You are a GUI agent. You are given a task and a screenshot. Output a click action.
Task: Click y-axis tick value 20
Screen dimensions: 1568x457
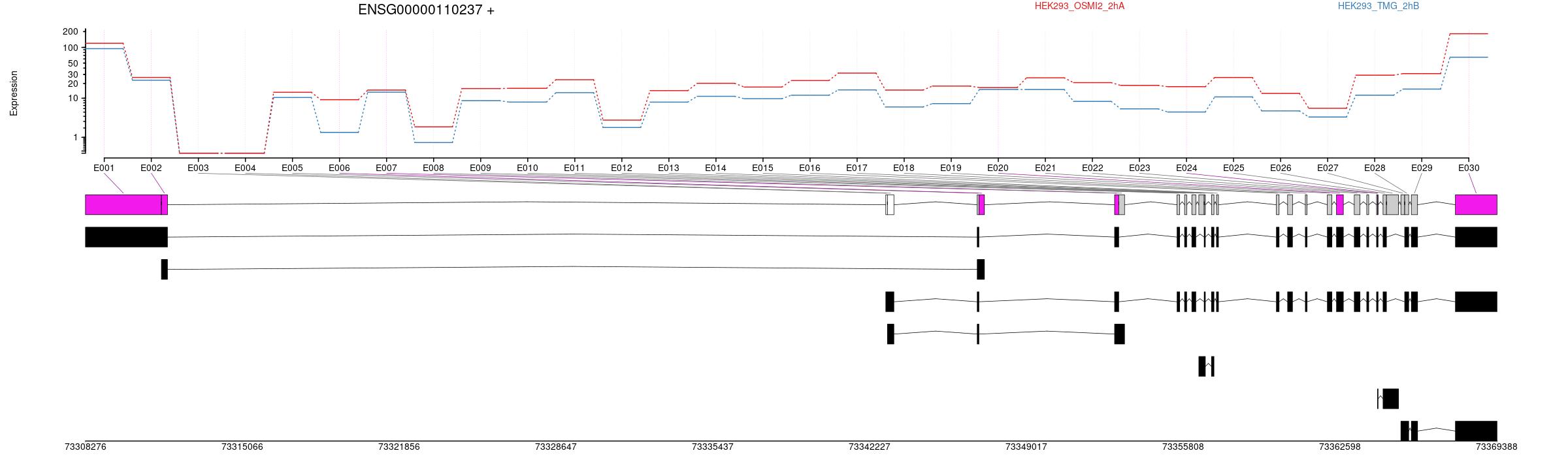tap(74, 84)
